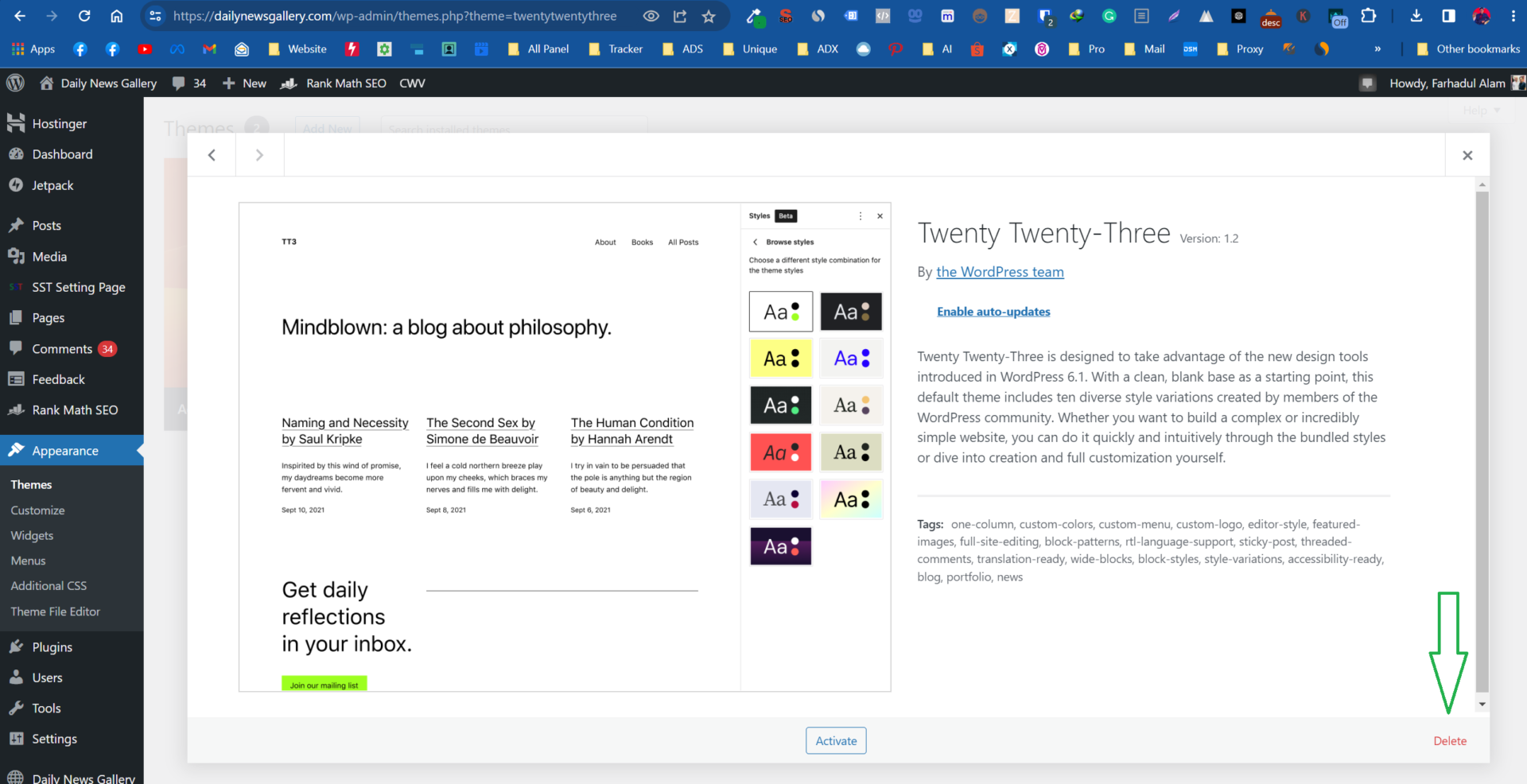The height and width of the screenshot is (784, 1527).
Task: Bookmark this page with the star icon
Action: point(709,16)
